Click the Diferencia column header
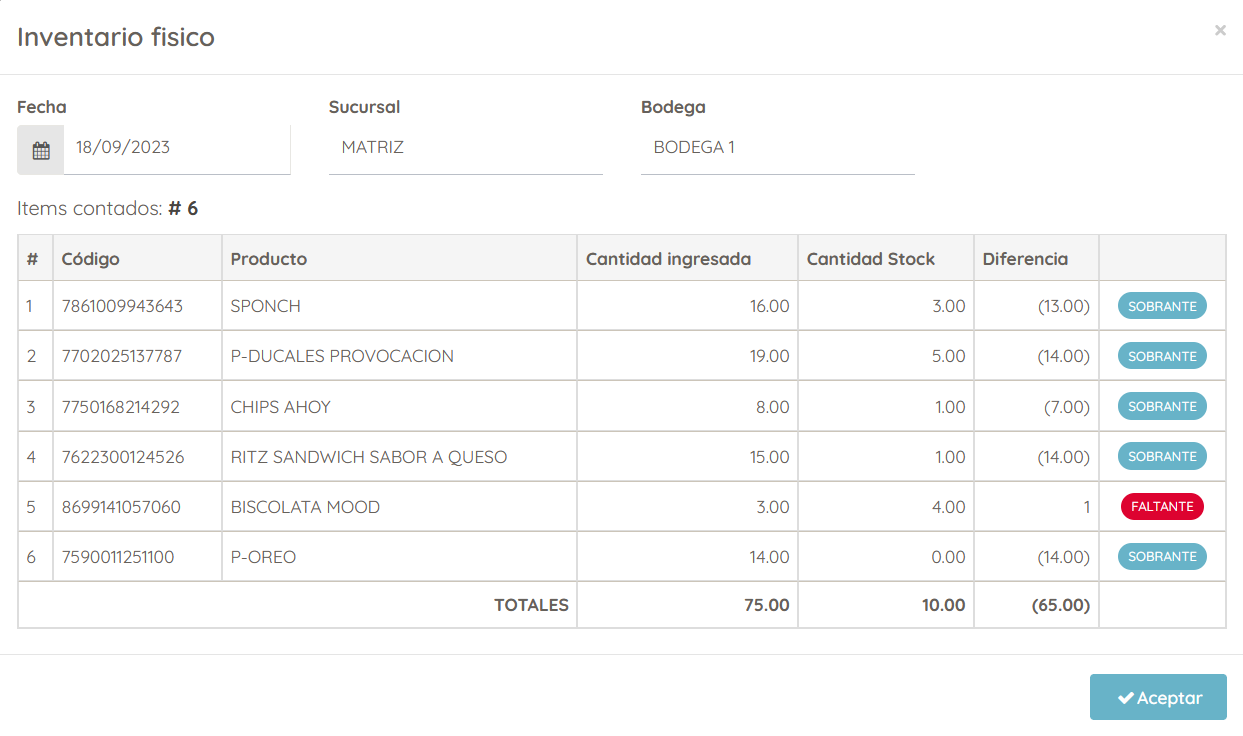The width and height of the screenshot is (1243, 736). pyautogui.click(x=1025, y=259)
